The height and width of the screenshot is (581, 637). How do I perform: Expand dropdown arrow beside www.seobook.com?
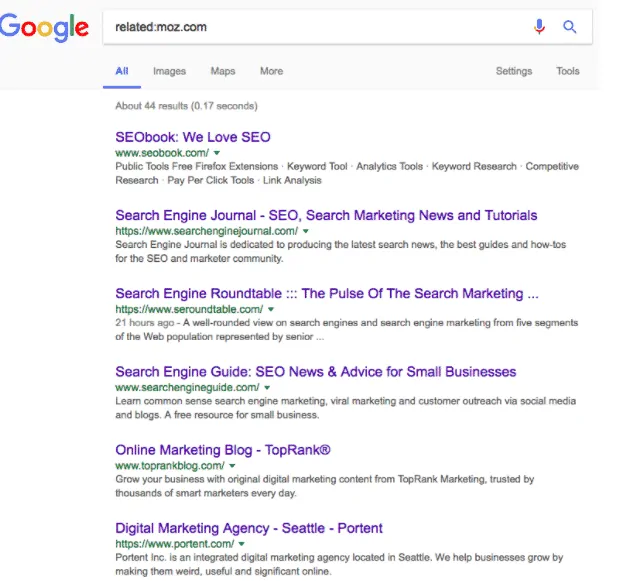click(217, 153)
